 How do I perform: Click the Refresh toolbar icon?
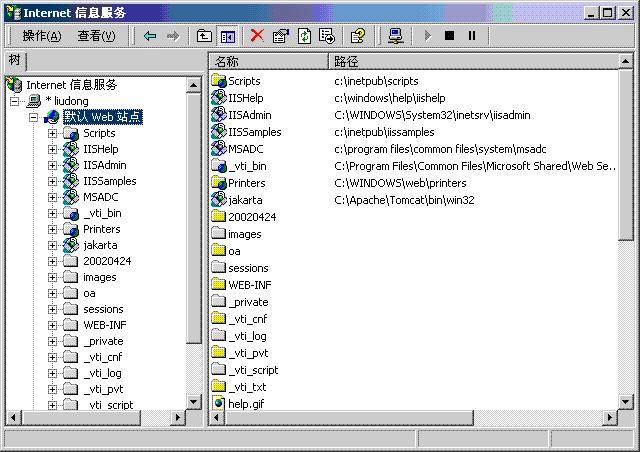click(x=304, y=36)
